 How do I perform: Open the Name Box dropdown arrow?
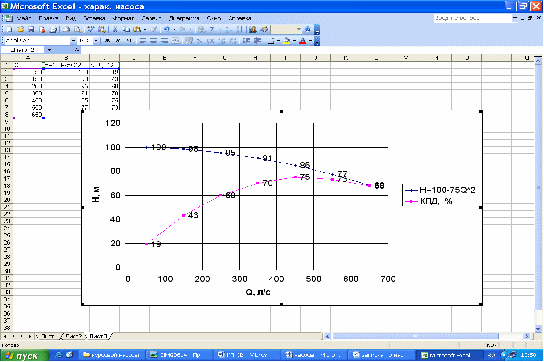tap(49, 50)
